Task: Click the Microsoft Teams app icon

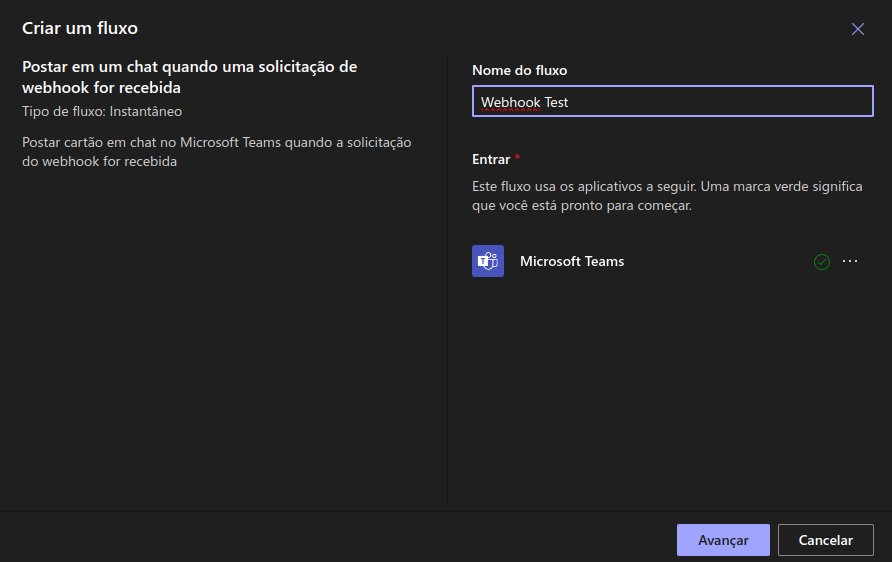Action: (x=488, y=261)
